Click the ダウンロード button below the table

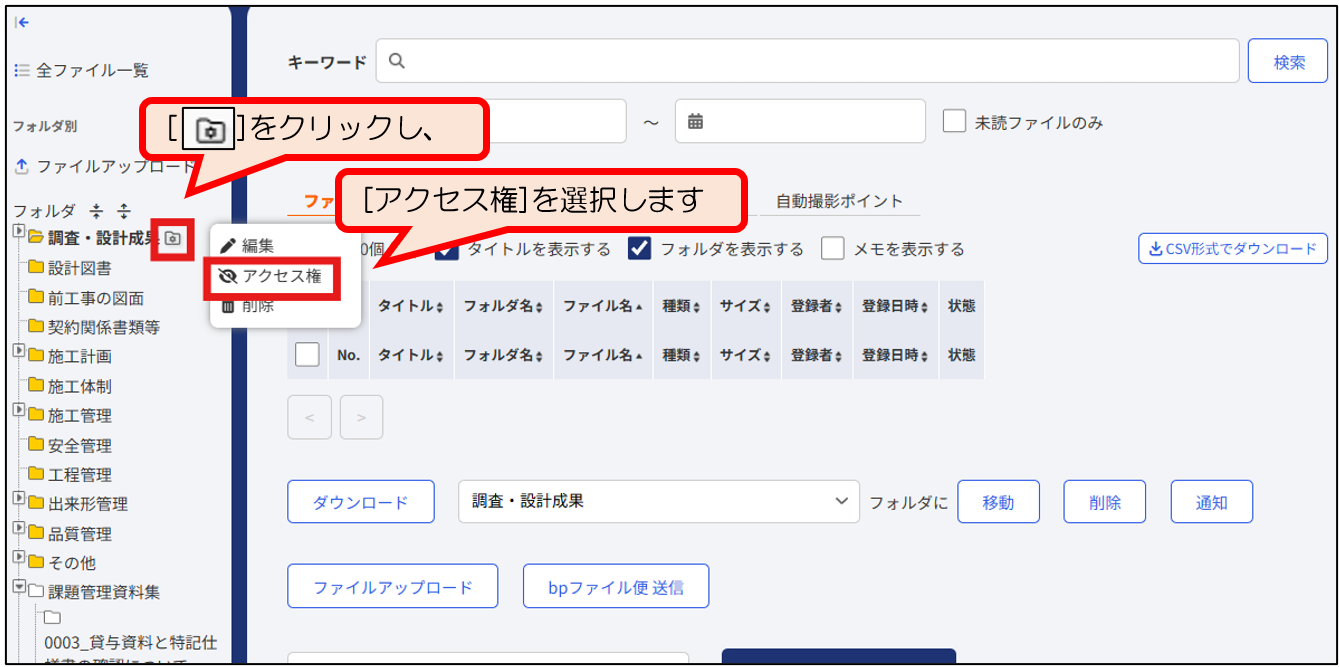(x=361, y=502)
